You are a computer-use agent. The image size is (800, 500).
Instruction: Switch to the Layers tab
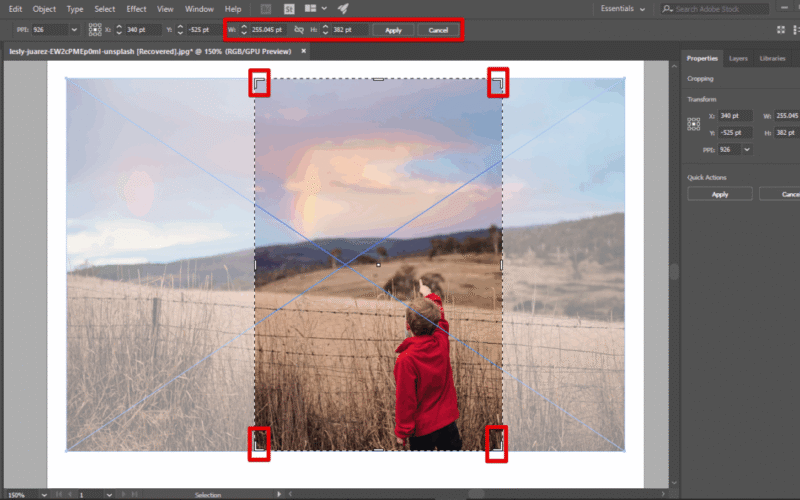pos(738,58)
